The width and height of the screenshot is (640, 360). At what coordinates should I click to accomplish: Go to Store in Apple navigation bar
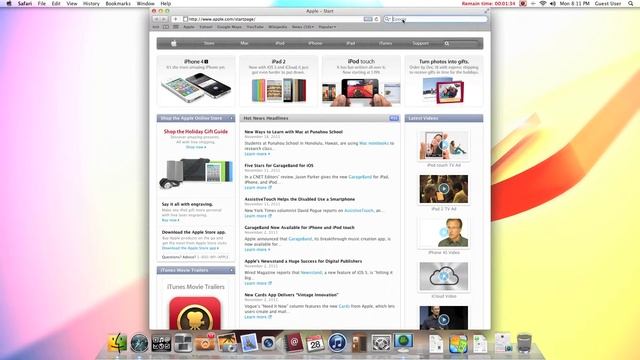coord(209,43)
